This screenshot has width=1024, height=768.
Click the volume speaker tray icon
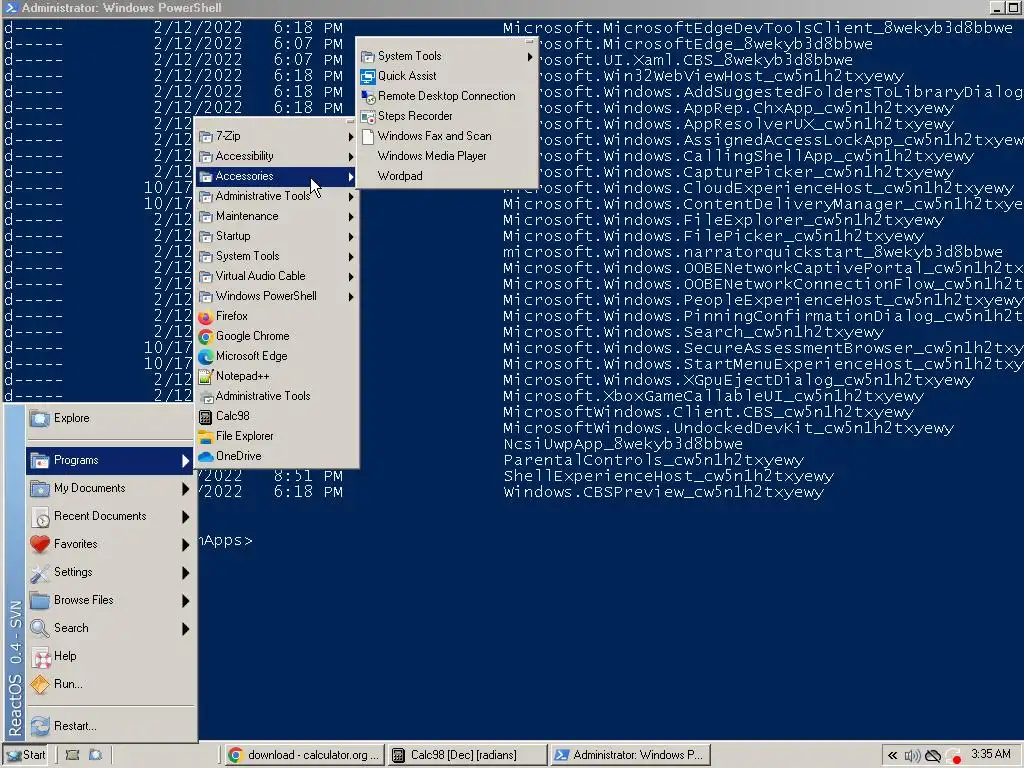click(x=912, y=756)
